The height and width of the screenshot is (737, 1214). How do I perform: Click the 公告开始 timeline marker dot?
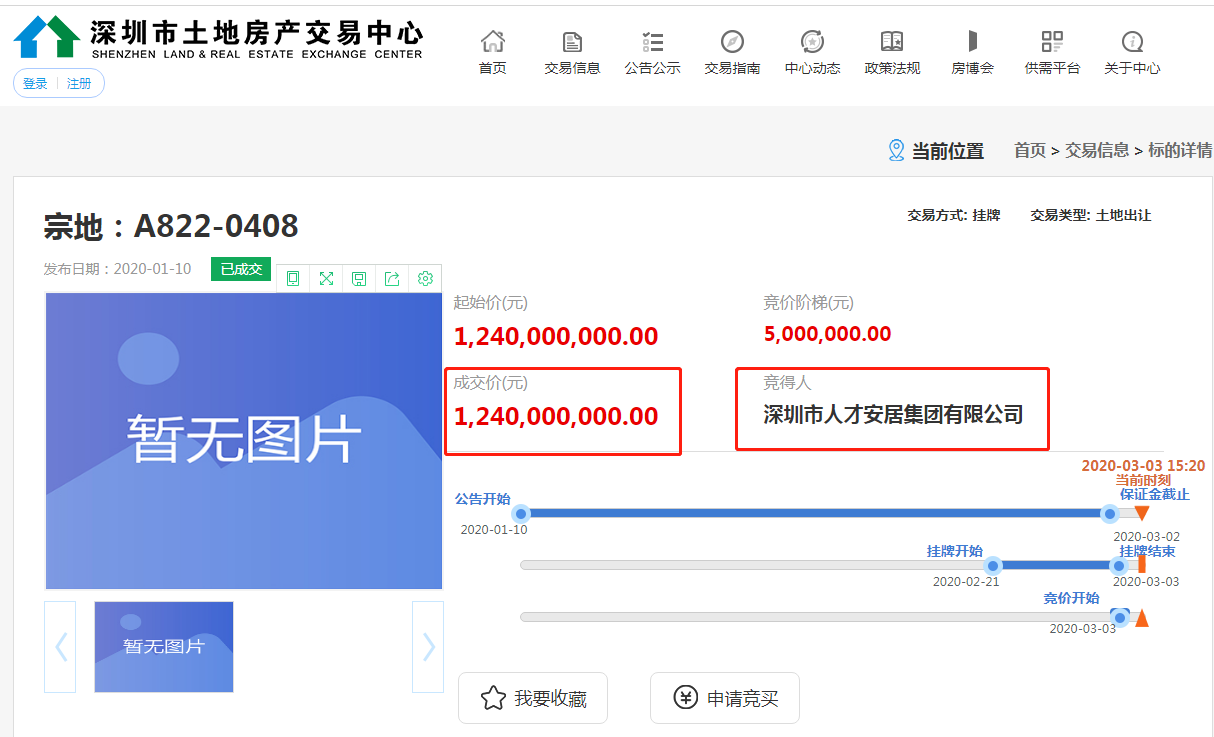[520, 514]
